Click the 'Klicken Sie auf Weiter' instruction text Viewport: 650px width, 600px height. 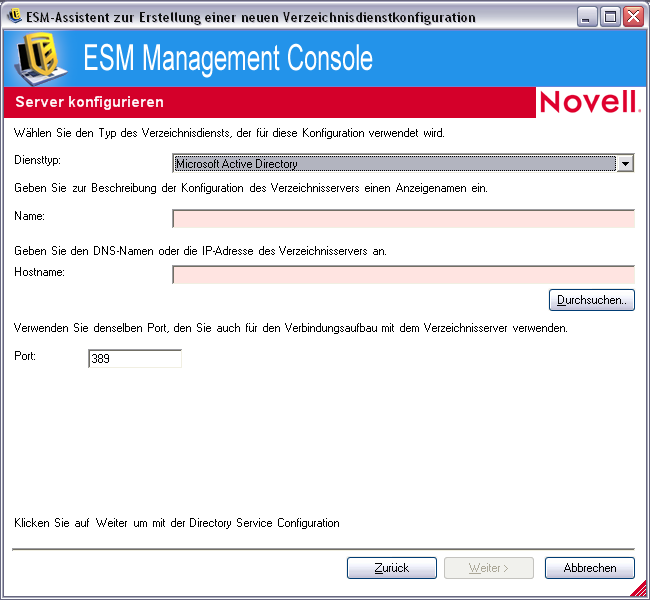click(x=177, y=523)
